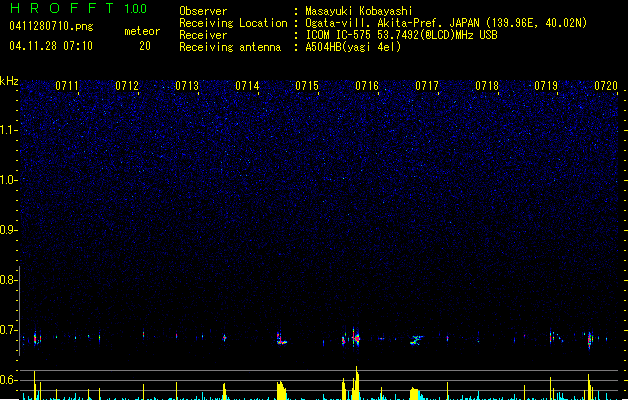Click the 0720 time marker
629x400 pixels.
(x=606, y=86)
